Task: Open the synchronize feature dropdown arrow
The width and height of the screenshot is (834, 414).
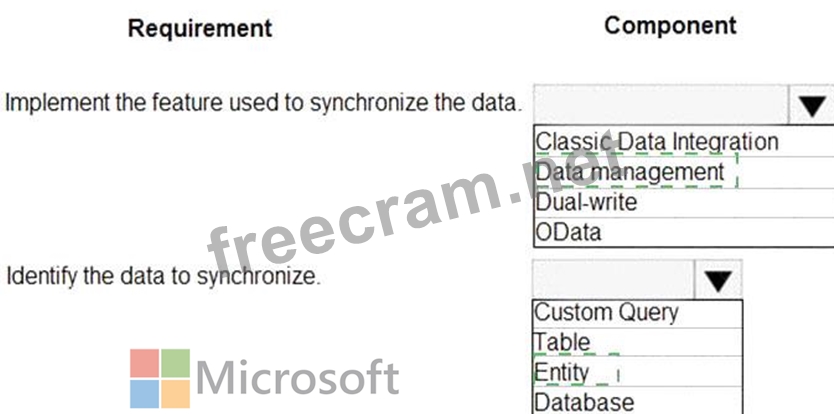Action: pyautogui.click(x=811, y=105)
